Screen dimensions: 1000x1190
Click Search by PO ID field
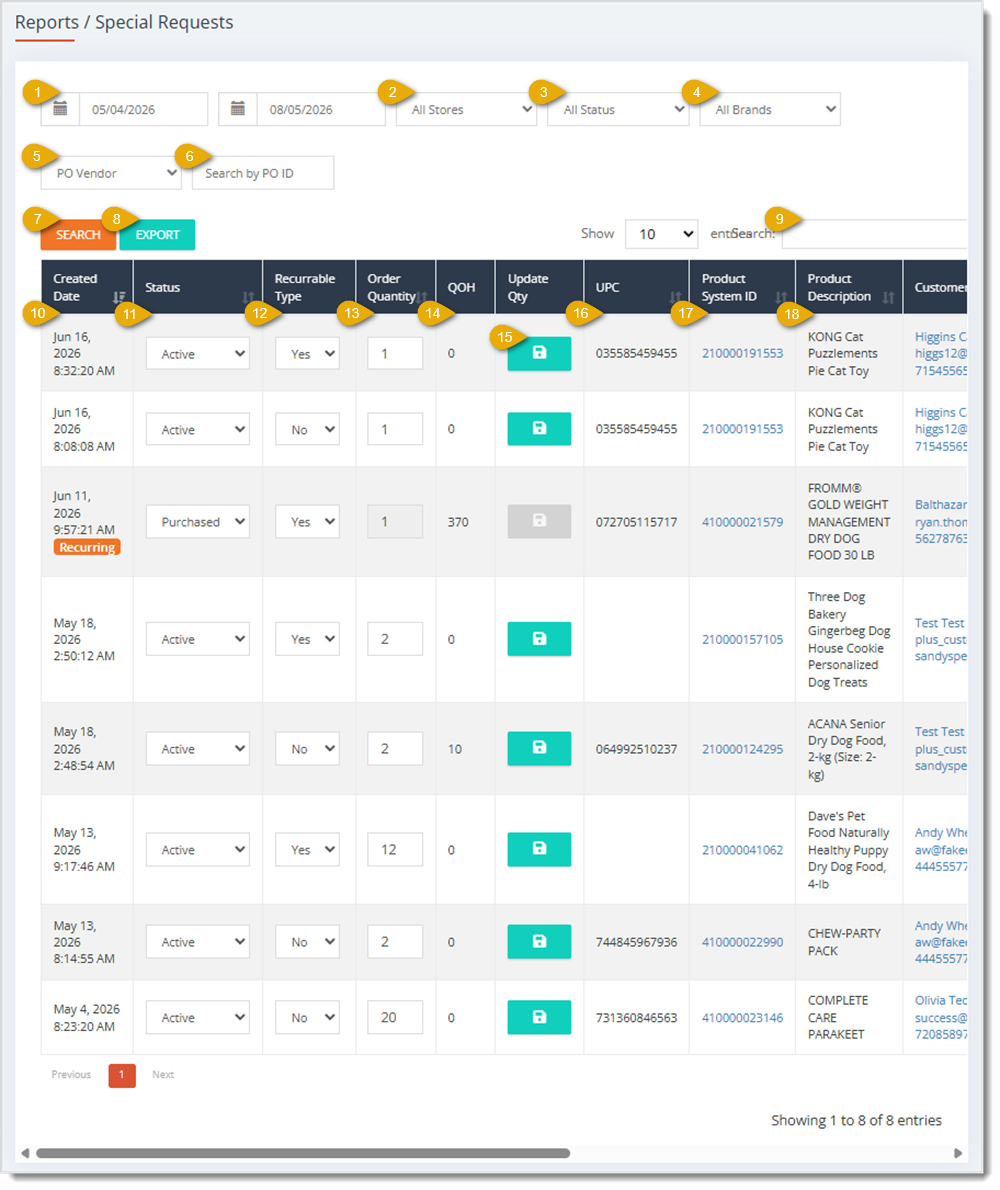click(x=263, y=173)
